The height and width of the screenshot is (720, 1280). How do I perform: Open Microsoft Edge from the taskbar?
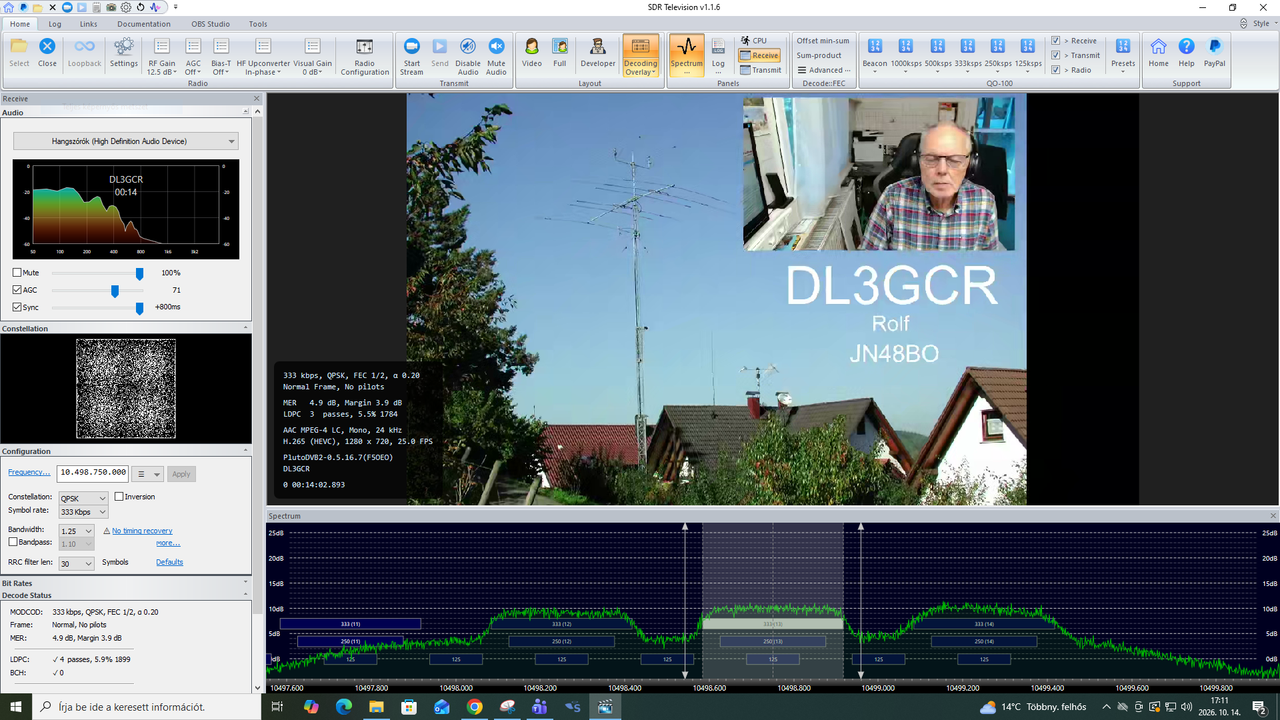click(x=343, y=707)
